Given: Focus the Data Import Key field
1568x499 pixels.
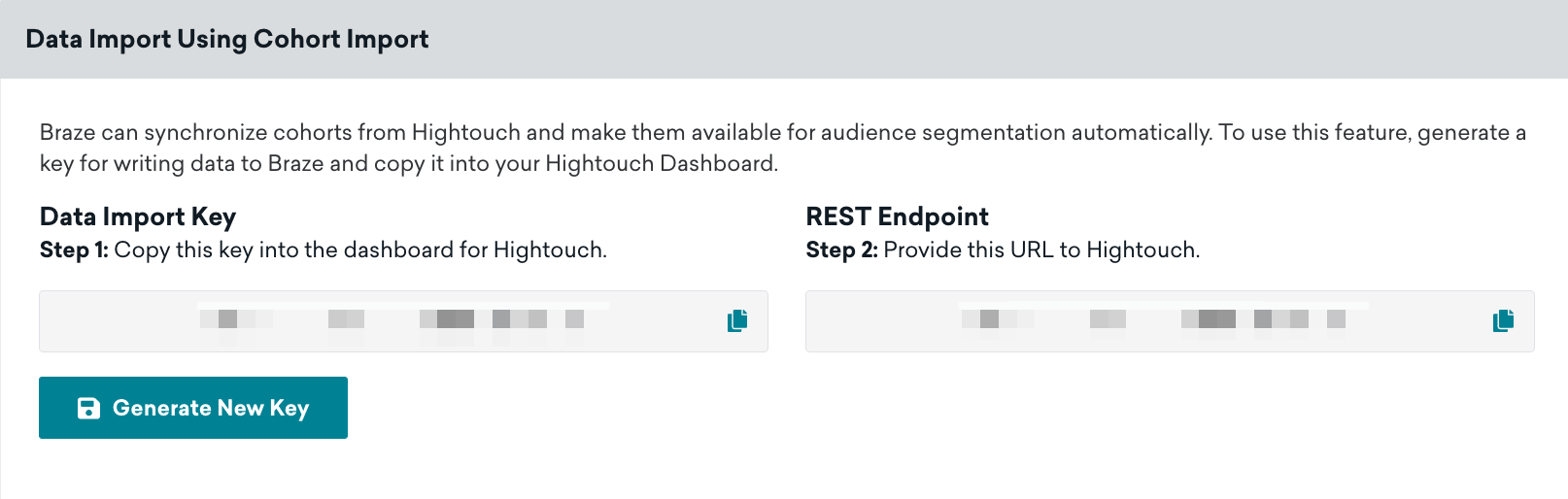Looking at the screenshot, I should point(117,321).
